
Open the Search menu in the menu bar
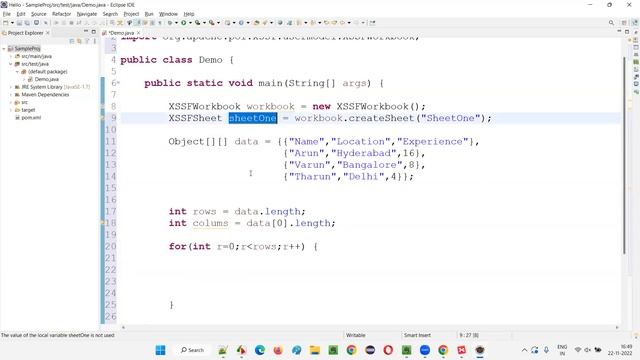click(x=110, y=14)
